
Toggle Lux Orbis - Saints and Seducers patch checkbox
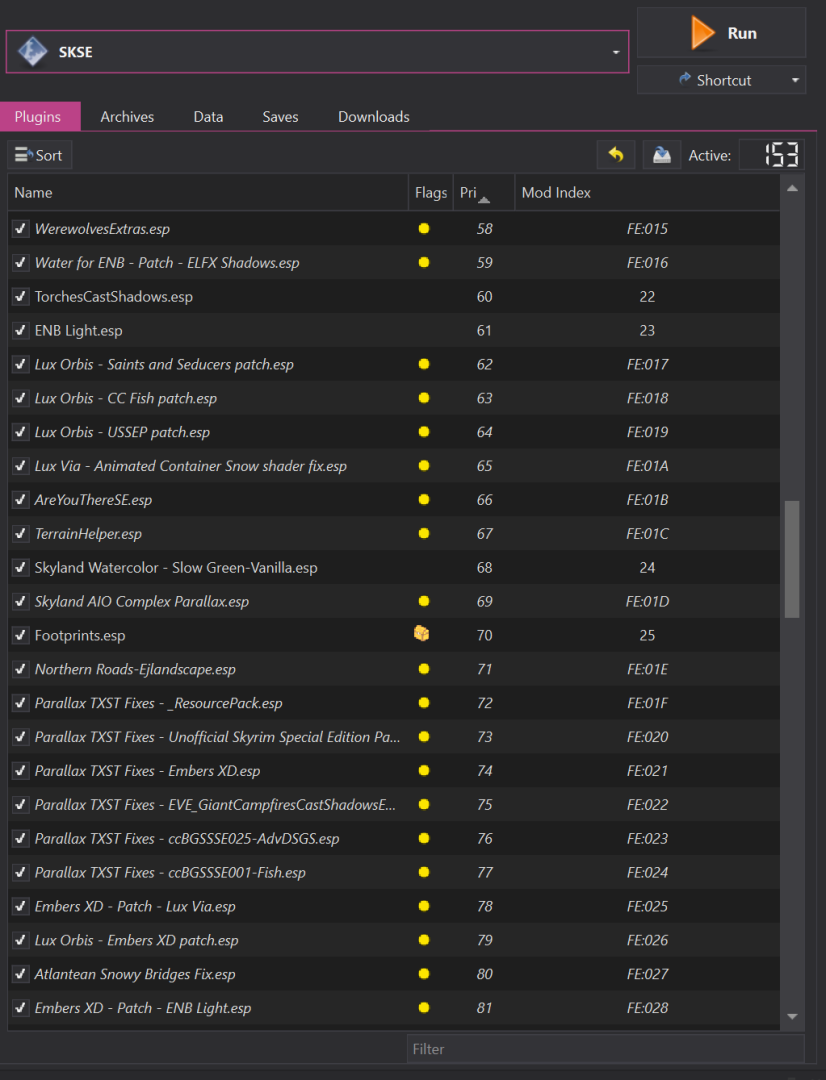[21, 364]
